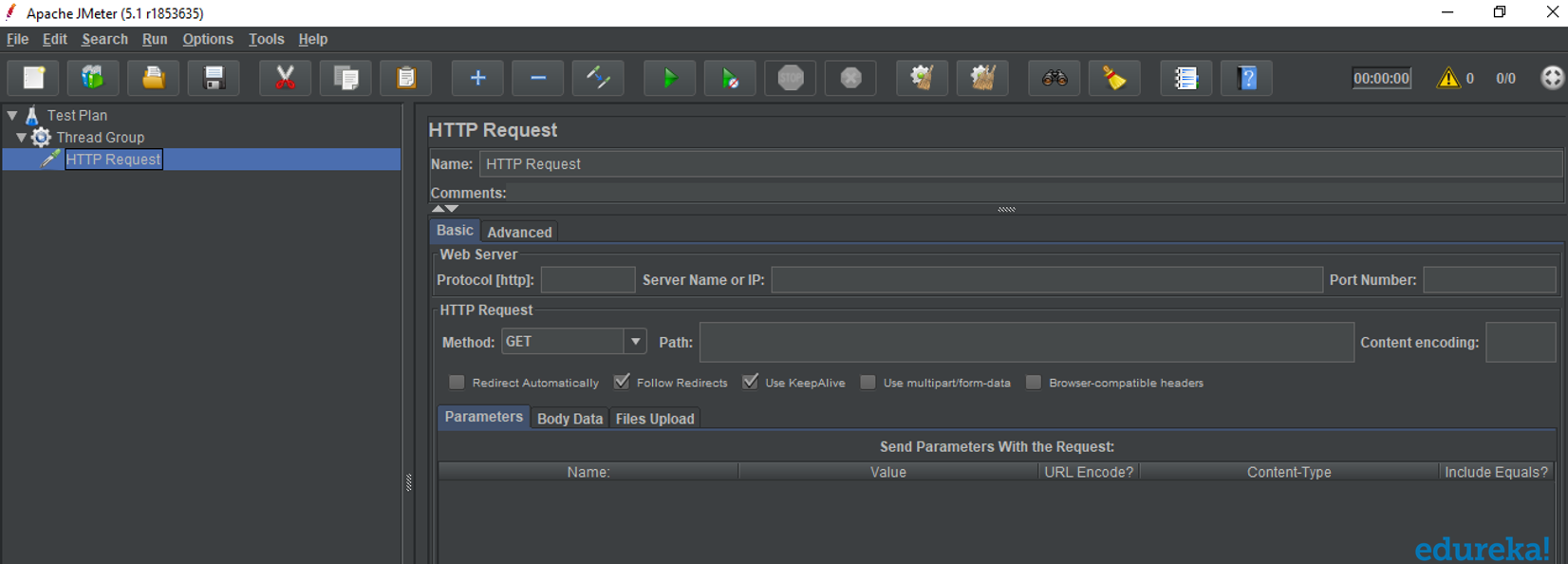
Task: Click the Content-Type column header
Action: click(x=1289, y=472)
